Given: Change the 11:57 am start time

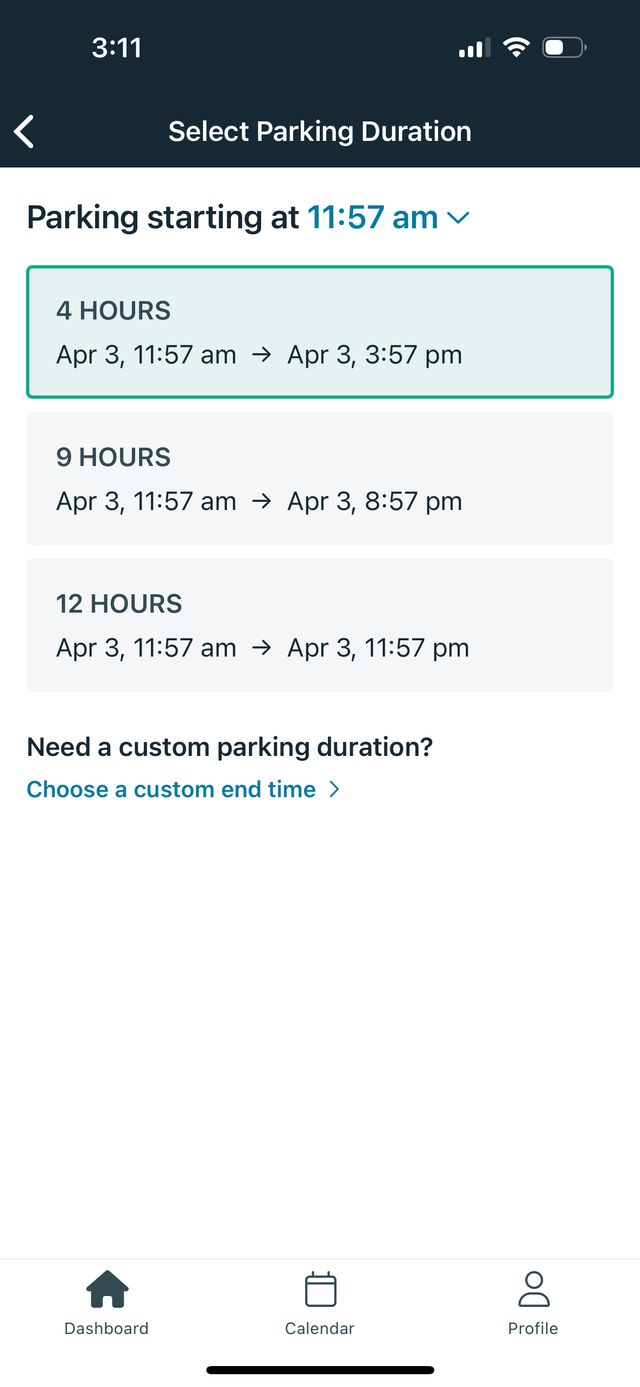Looking at the screenshot, I should (x=373, y=217).
